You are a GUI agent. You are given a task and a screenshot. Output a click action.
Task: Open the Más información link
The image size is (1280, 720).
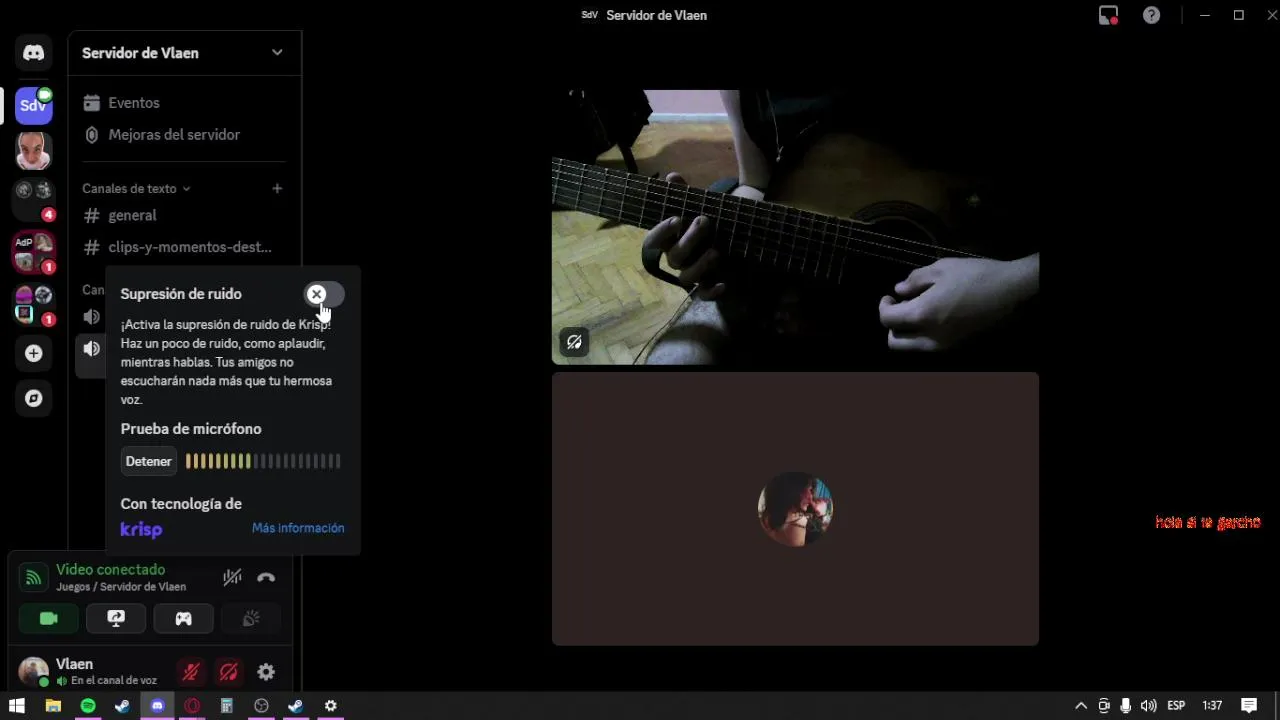[x=298, y=528]
